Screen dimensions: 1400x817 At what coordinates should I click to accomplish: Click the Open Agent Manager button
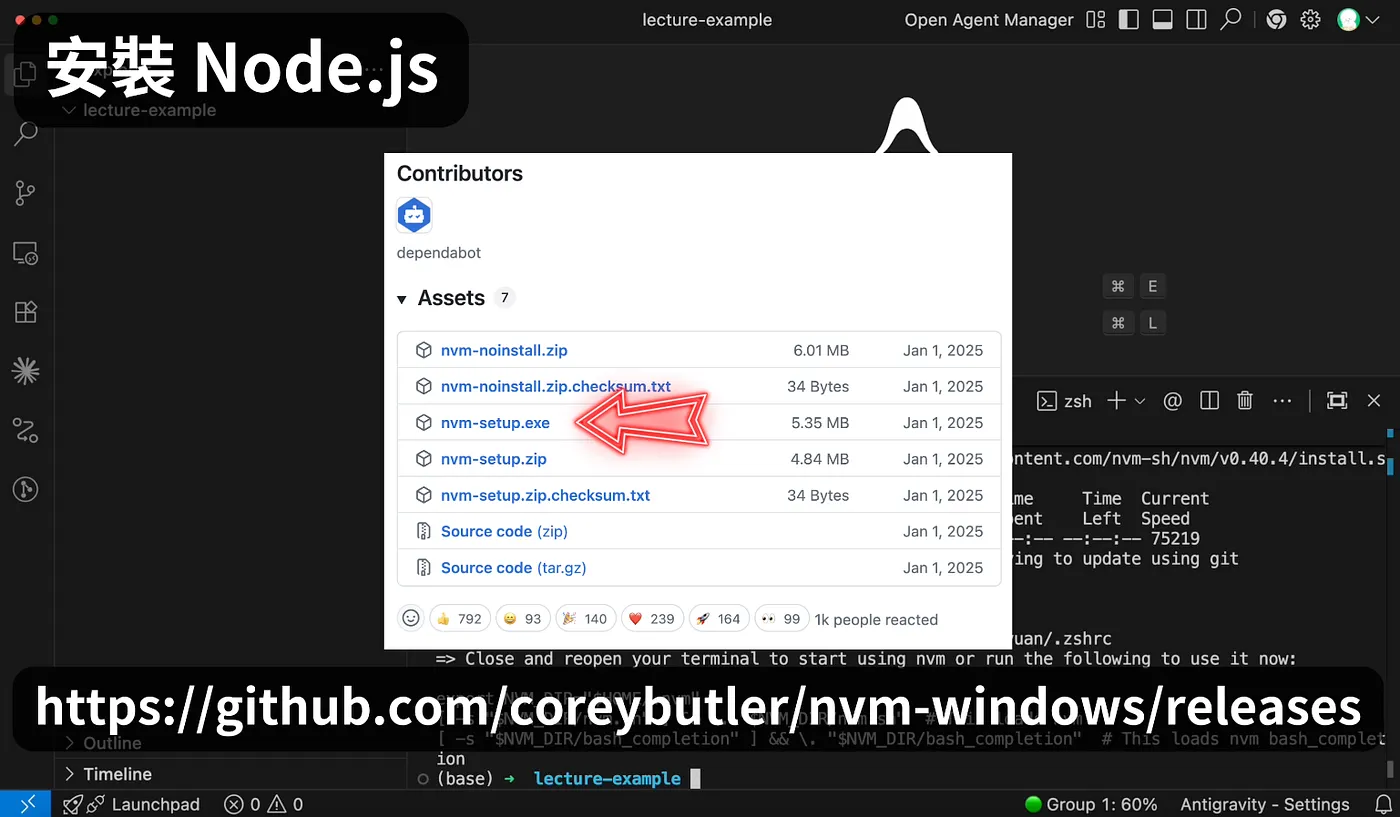(x=989, y=20)
